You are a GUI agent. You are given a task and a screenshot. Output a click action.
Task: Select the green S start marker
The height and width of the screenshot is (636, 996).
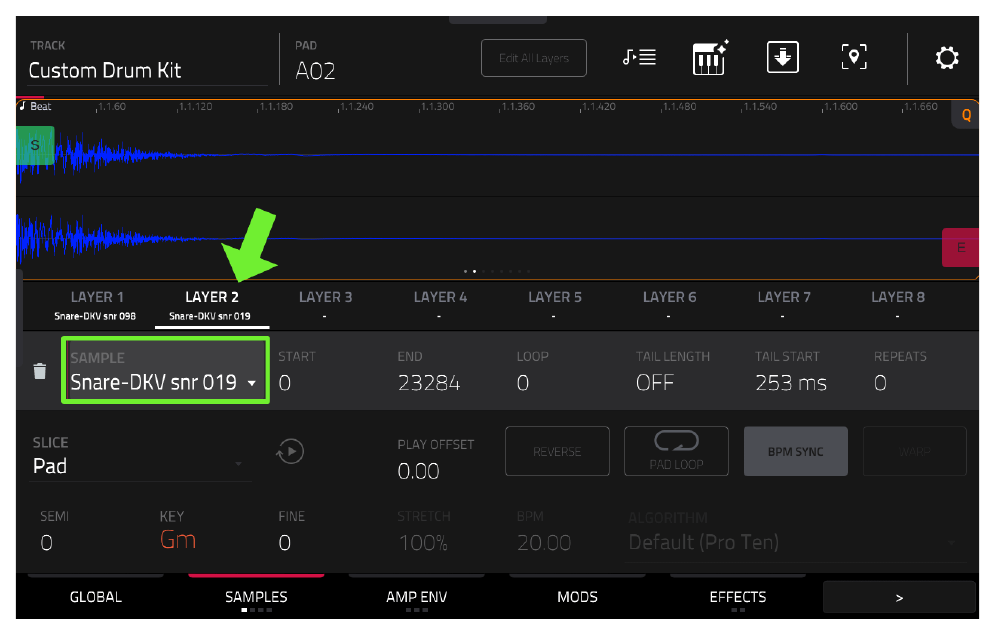(35, 145)
